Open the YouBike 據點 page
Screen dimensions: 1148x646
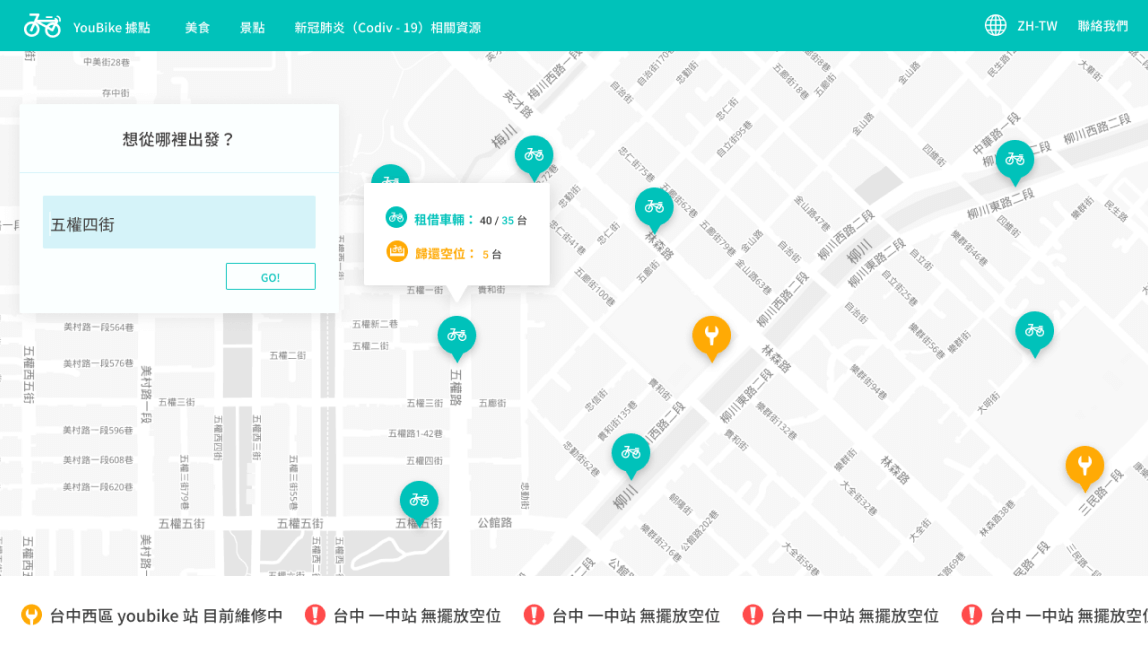click(111, 27)
